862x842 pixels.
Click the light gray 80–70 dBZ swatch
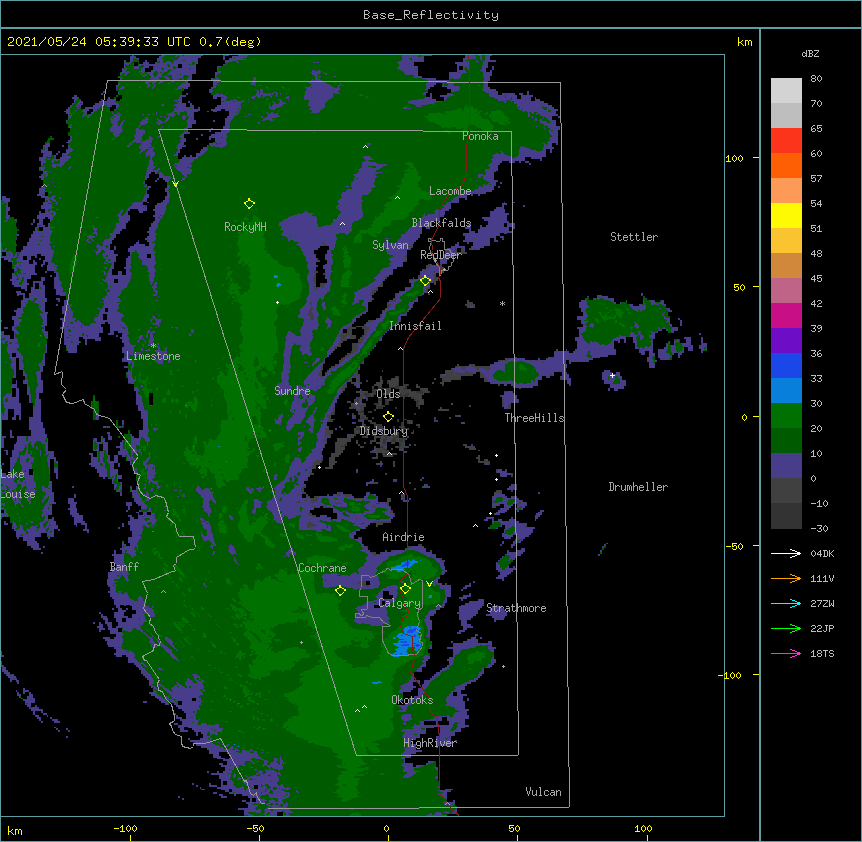coord(786,91)
